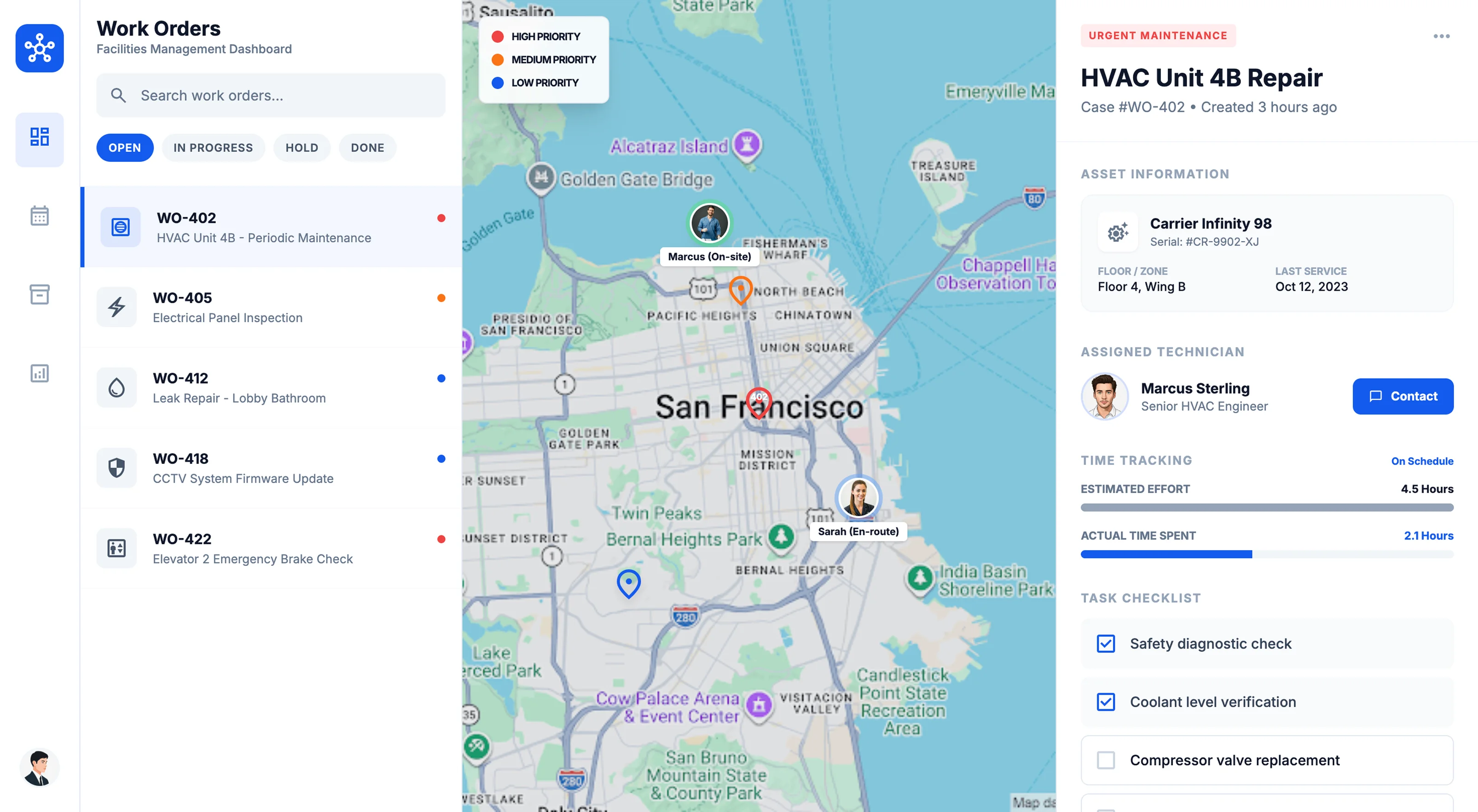Open the analytics bar chart sidebar icon
Image resolution: width=1478 pixels, height=812 pixels.
pyautogui.click(x=39, y=373)
